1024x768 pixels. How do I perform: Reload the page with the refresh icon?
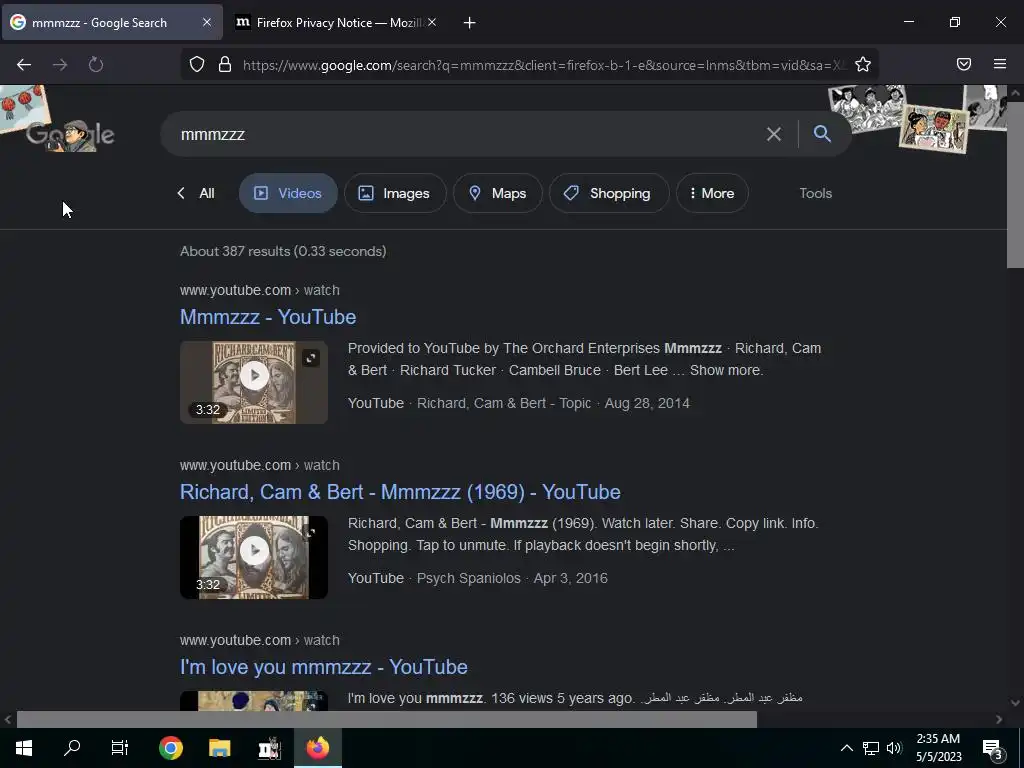pos(96,65)
